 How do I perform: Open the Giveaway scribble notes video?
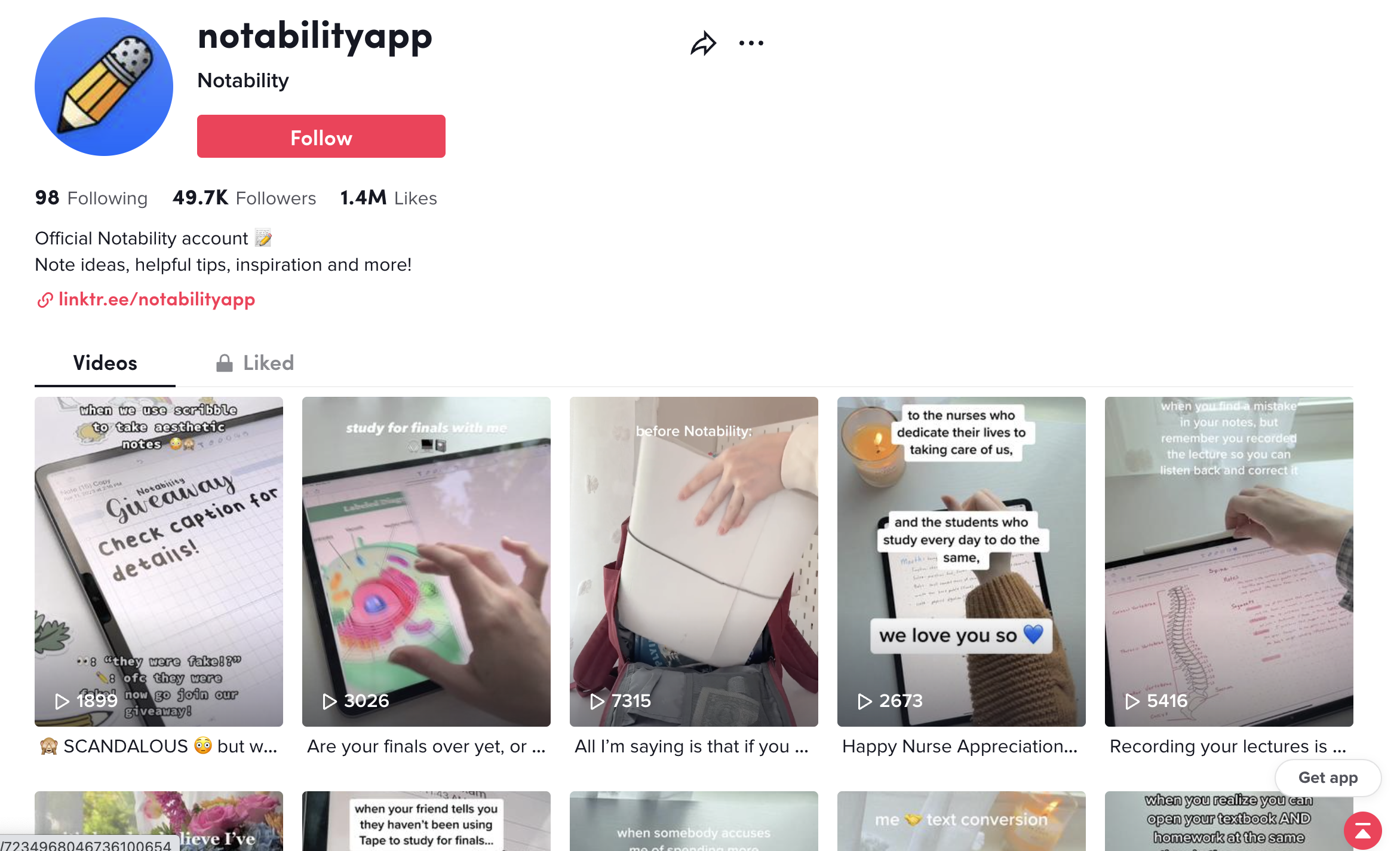pos(159,562)
